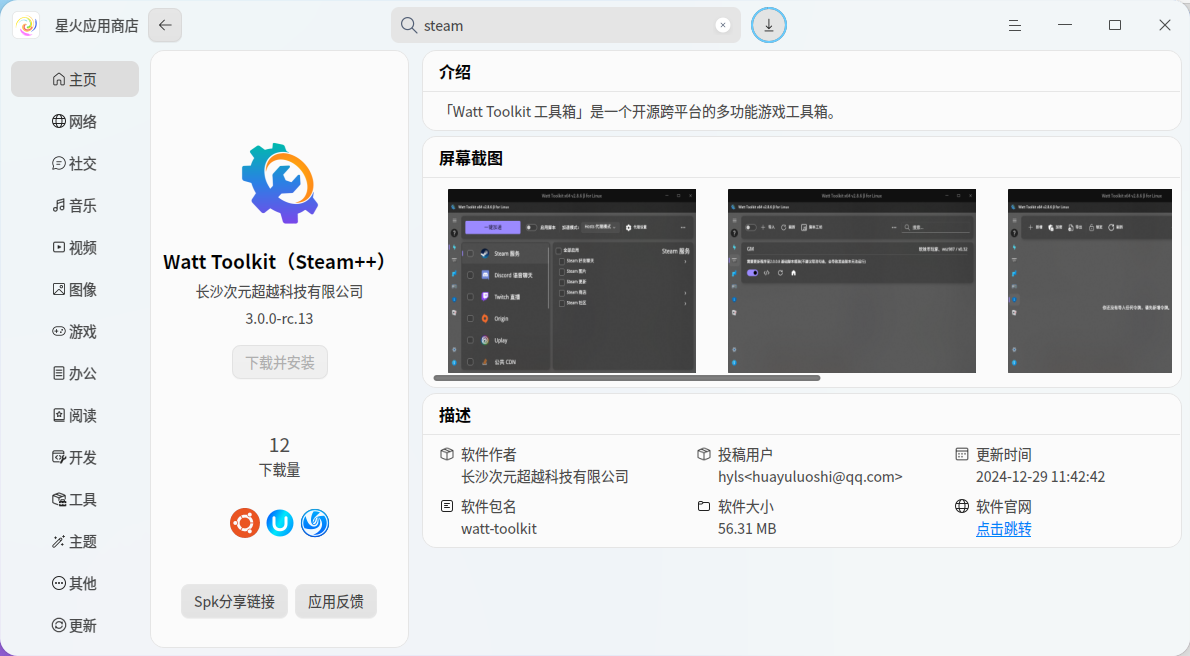Open the 更新 updates page
Screen dimensions: 1190x656
[x=74, y=625]
